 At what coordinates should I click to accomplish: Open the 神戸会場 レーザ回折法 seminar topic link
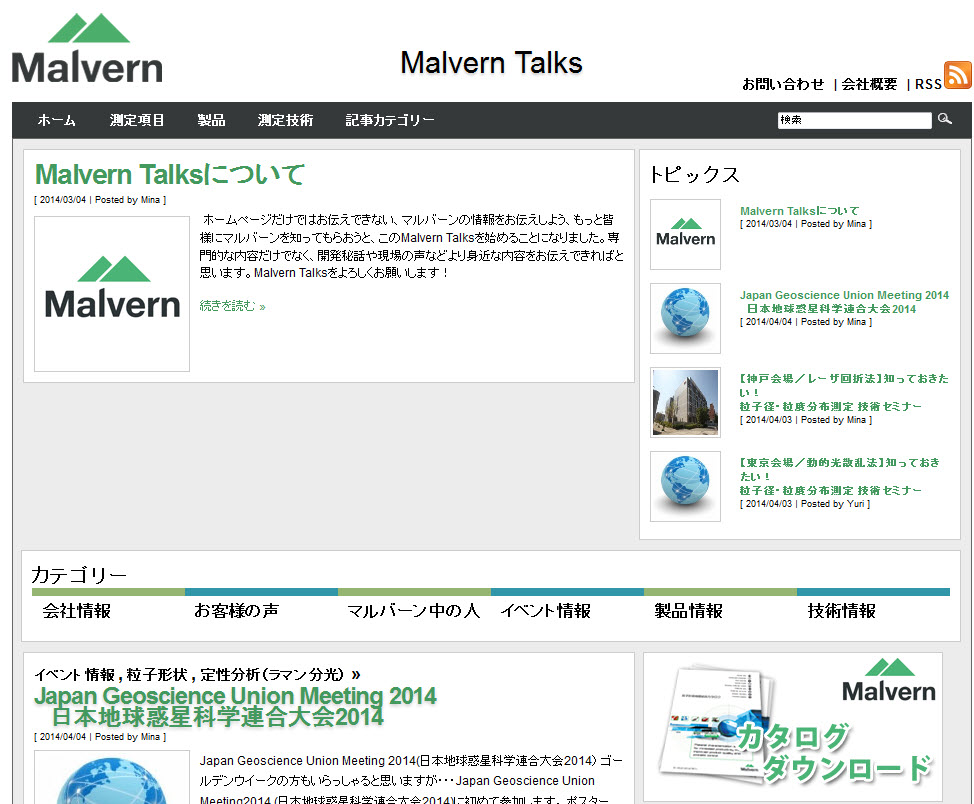844,392
